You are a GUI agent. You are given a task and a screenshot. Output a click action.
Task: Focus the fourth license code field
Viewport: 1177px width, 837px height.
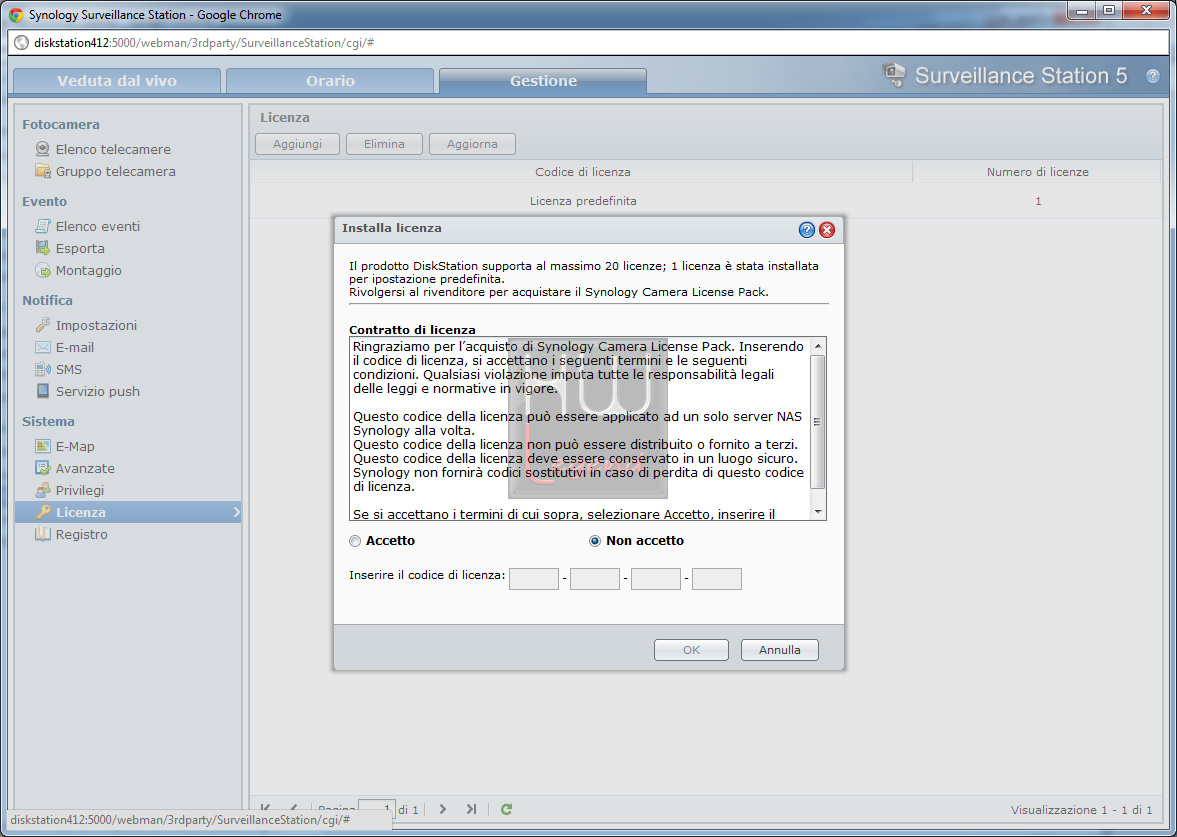(717, 579)
